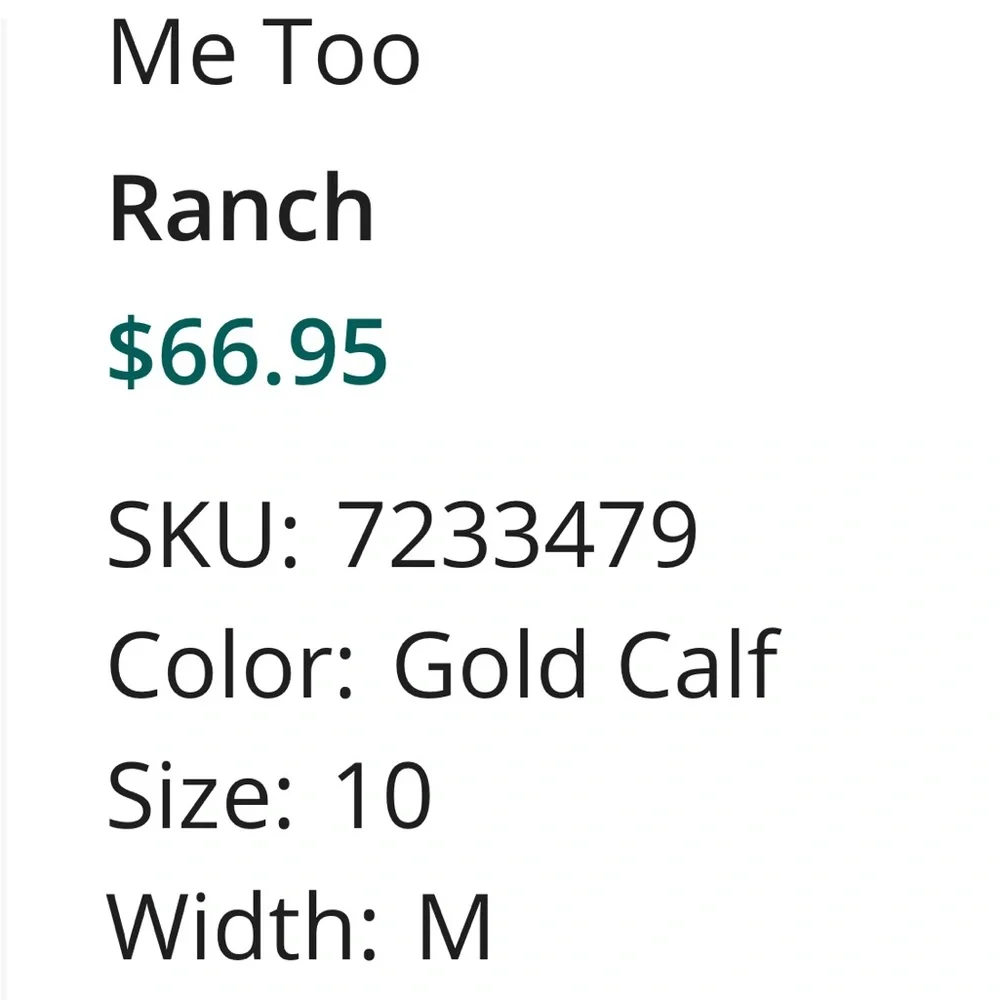Viewport: 1000px width, 1000px height.
Task: Click the dollar sign in the price
Action: pyautogui.click(x=131, y=351)
